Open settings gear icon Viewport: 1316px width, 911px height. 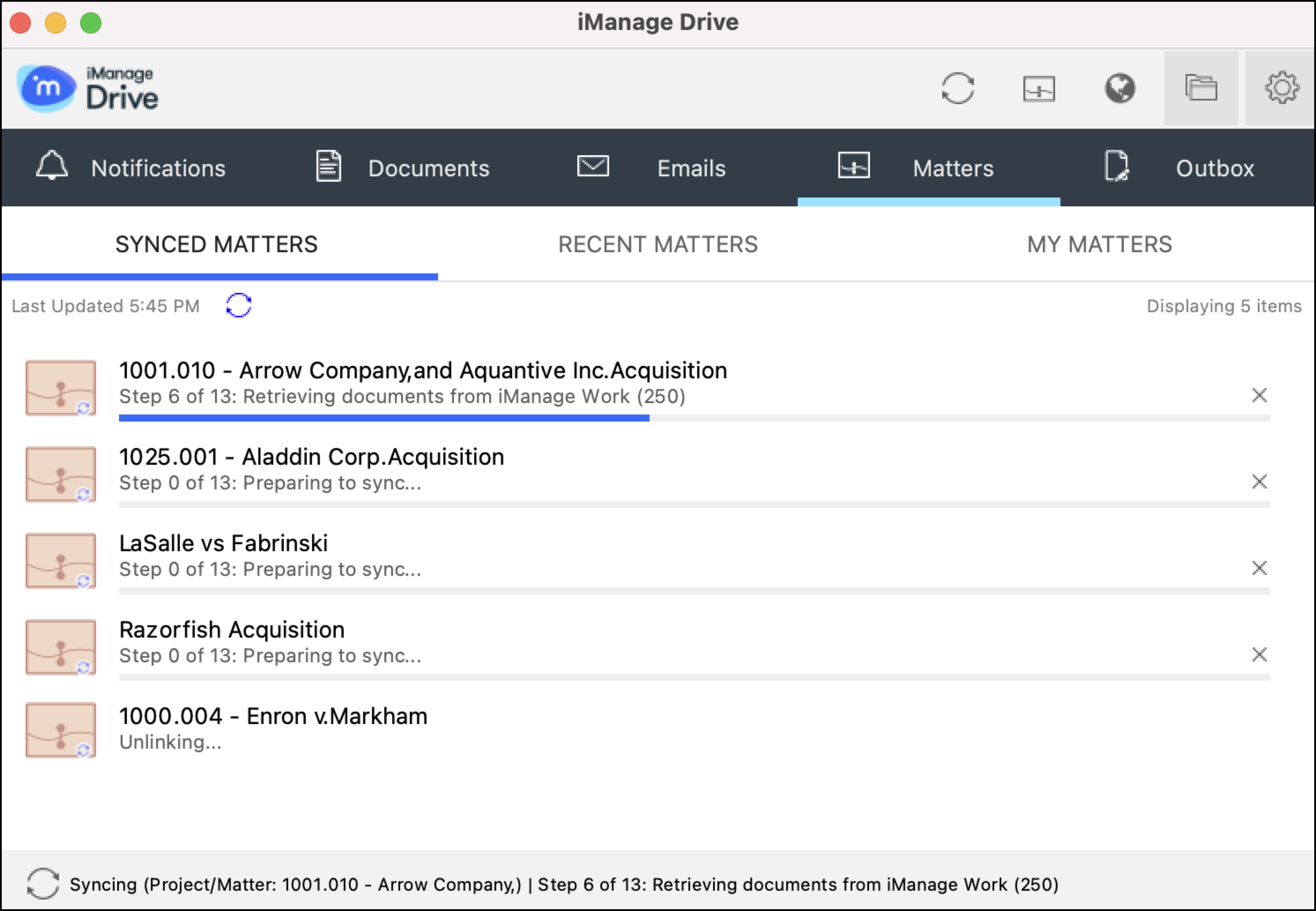coord(1281,88)
